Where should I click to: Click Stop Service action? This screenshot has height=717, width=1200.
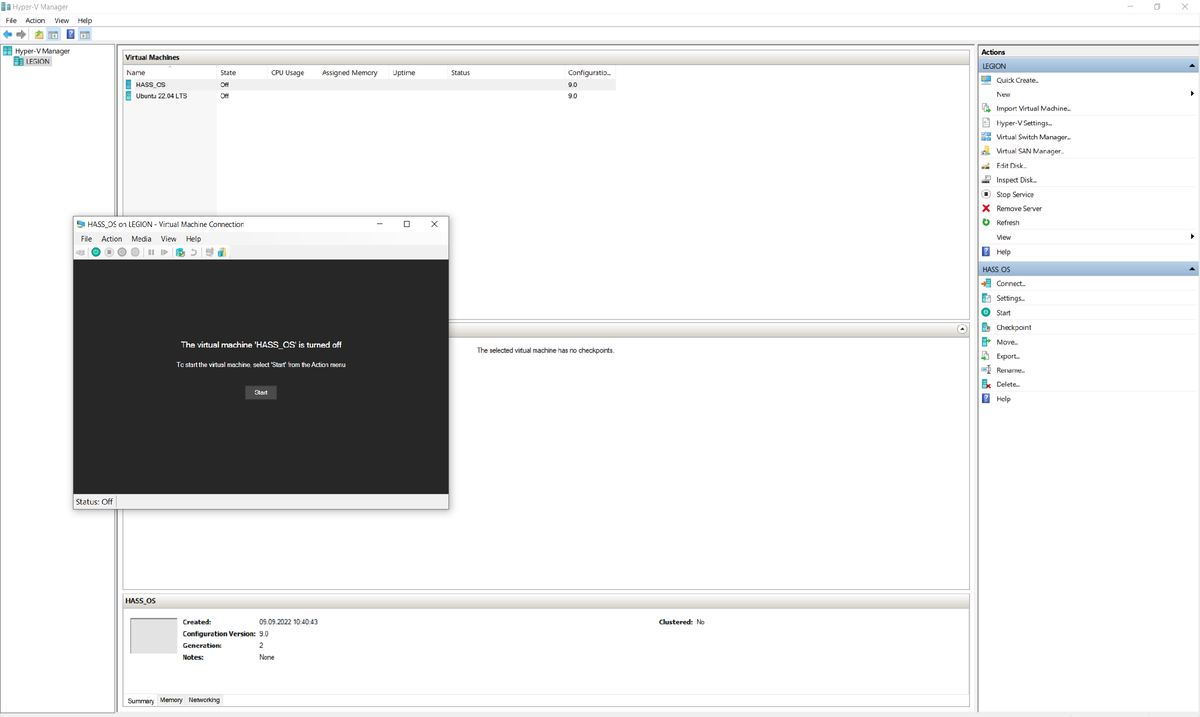(1015, 194)
